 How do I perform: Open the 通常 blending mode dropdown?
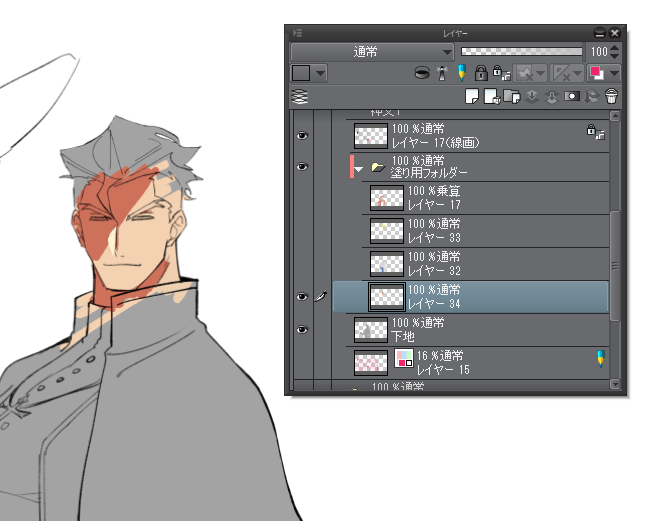(x=372, y=52)
